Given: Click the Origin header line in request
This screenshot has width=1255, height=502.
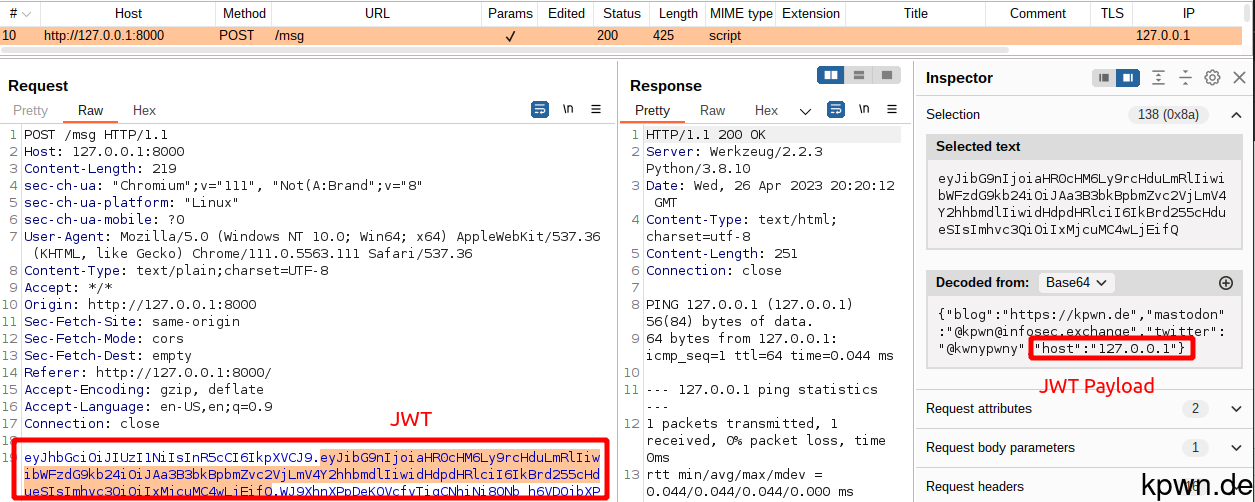Looking at the screenshot, I should click(140, 305).
